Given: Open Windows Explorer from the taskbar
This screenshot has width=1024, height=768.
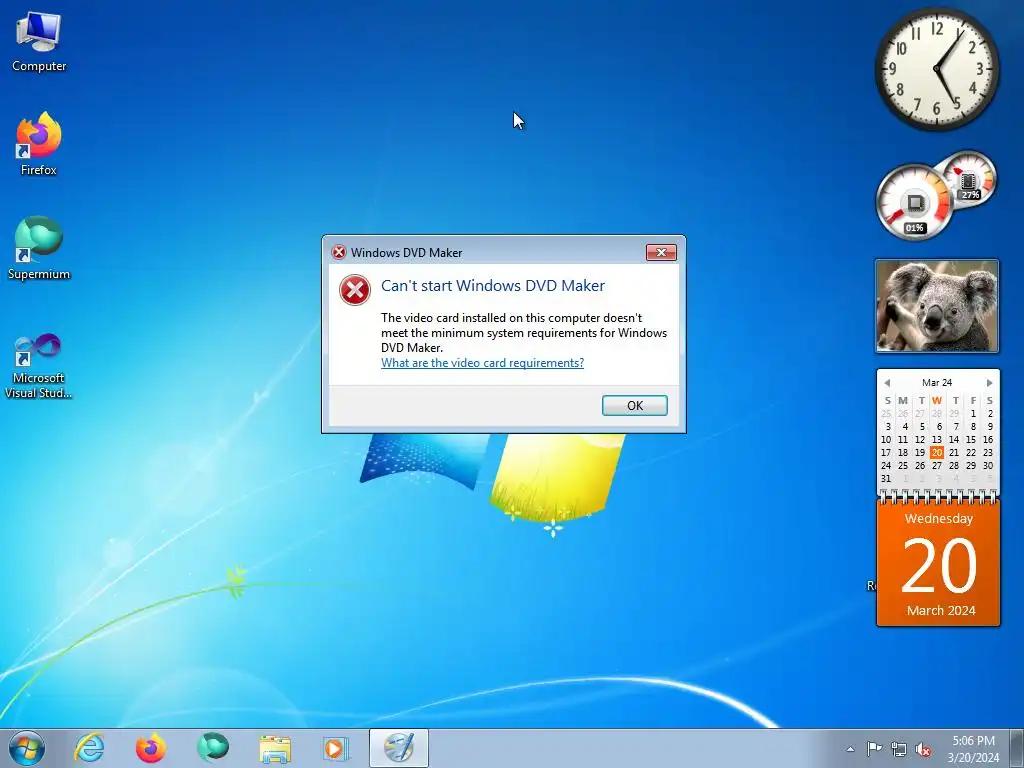Looking at the screenshot, I should [x=275, y=748].
